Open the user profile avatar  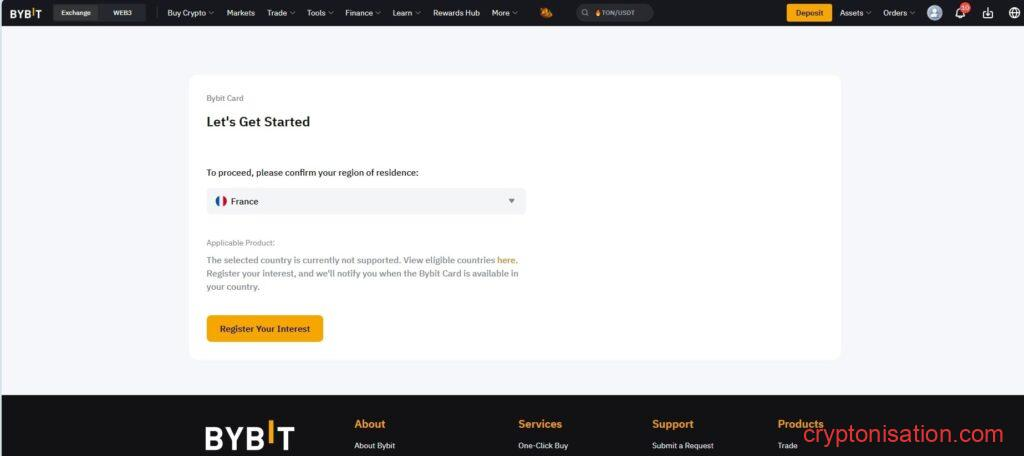click(x=934, y=13)
